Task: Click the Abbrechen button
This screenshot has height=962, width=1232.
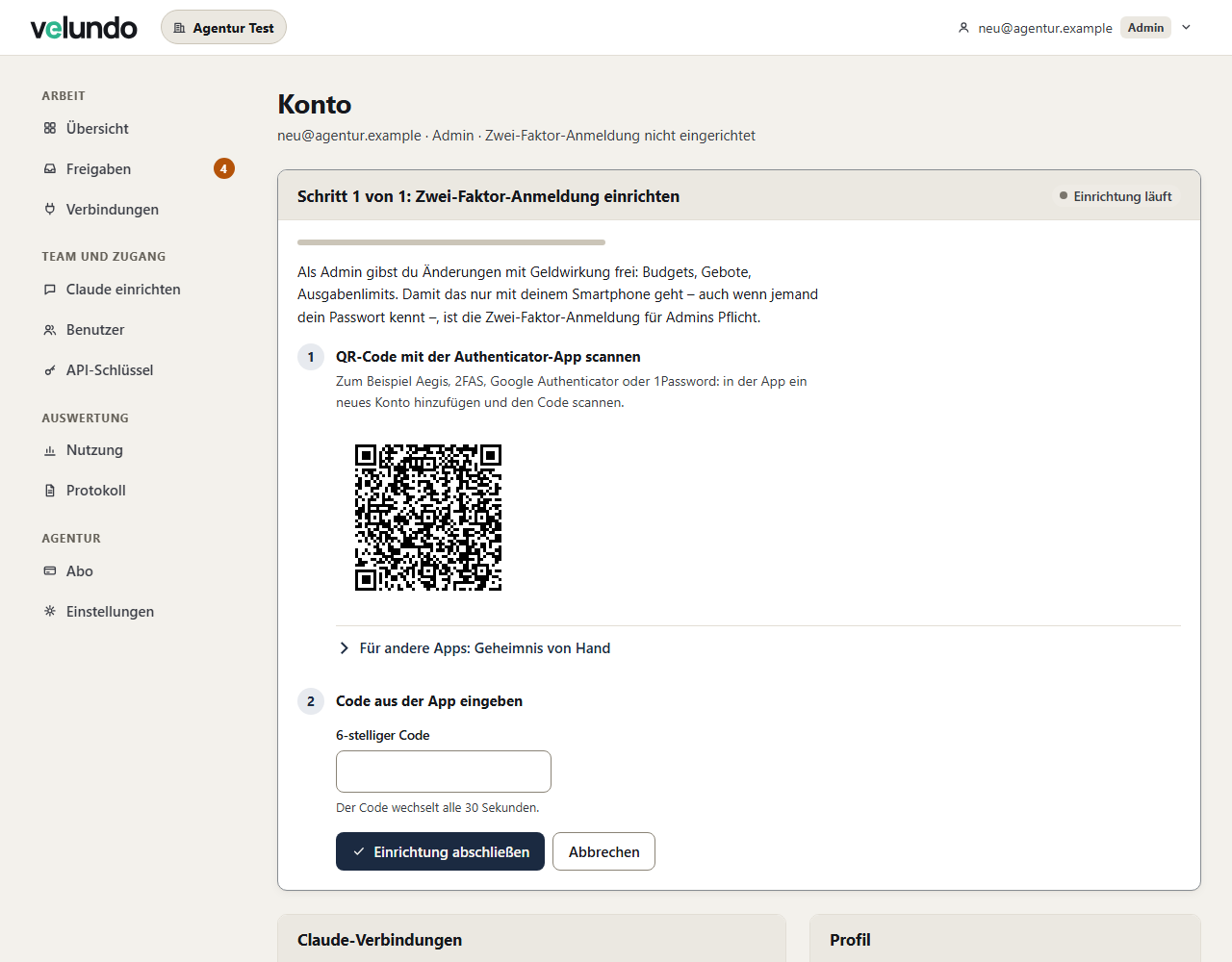Action: pos(604,851)
